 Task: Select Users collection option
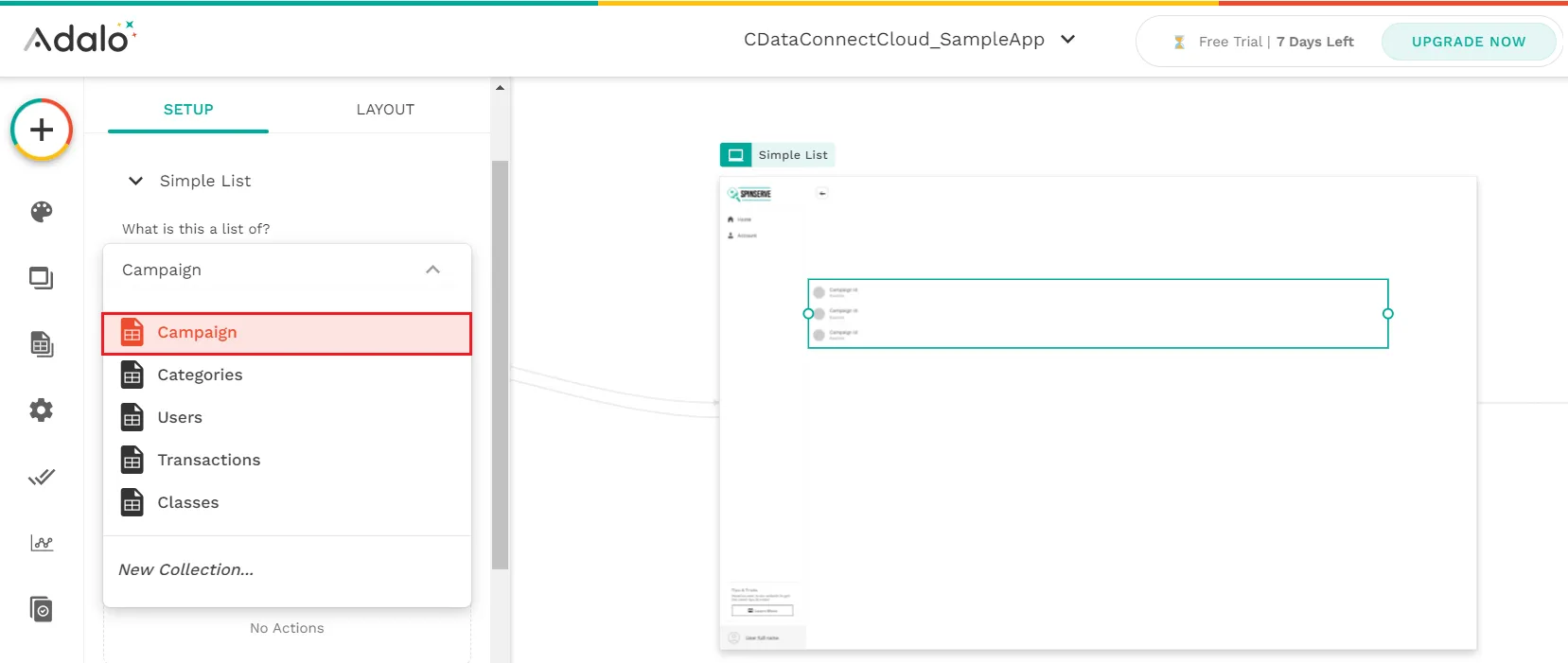tap(180, 418)
